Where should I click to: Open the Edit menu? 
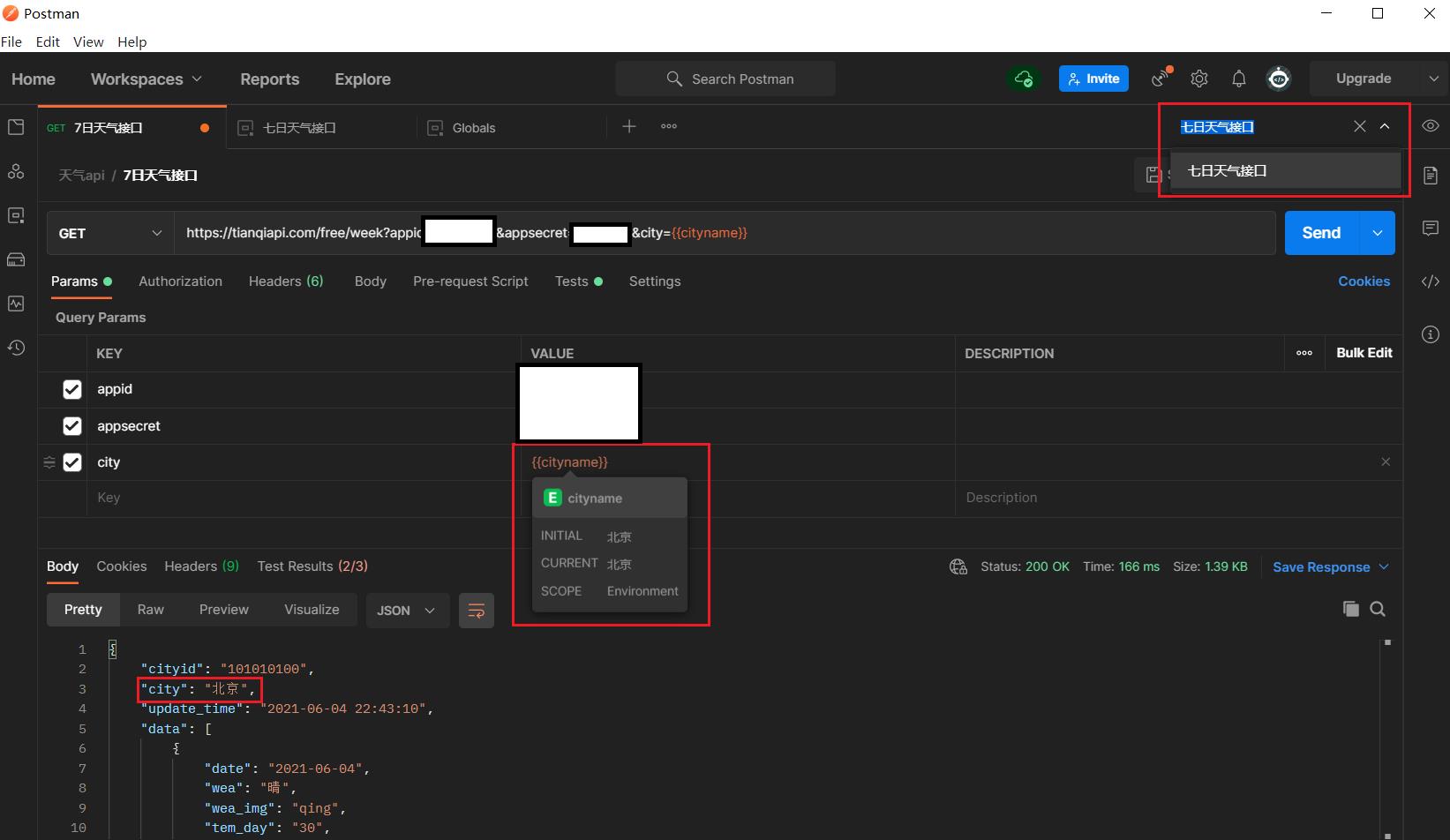(x=48, y=41)
